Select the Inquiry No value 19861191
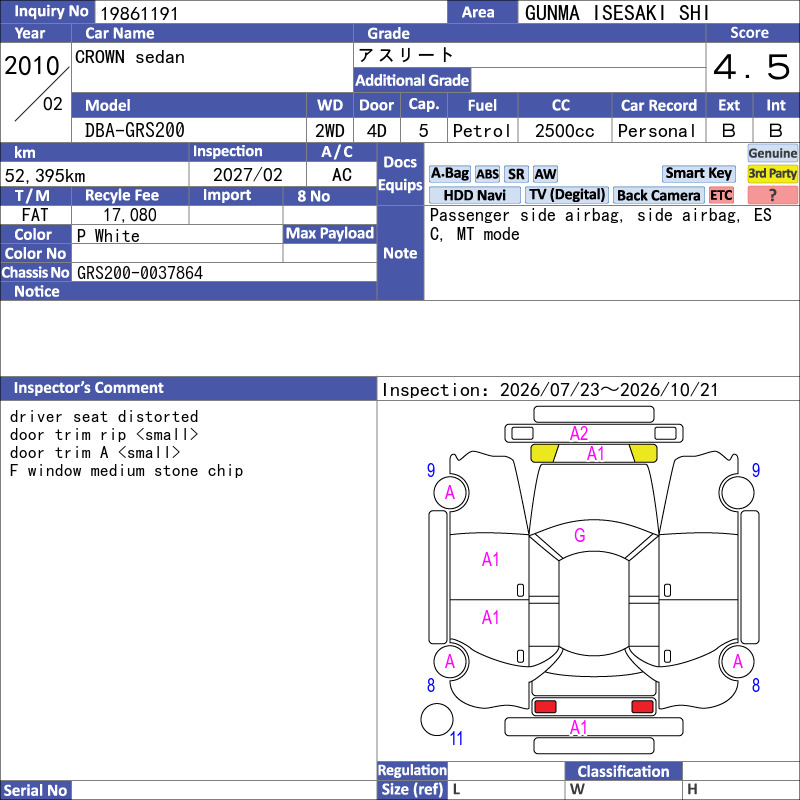The height and width of the screenshot is (800, 800). click(x=139, y=13)
